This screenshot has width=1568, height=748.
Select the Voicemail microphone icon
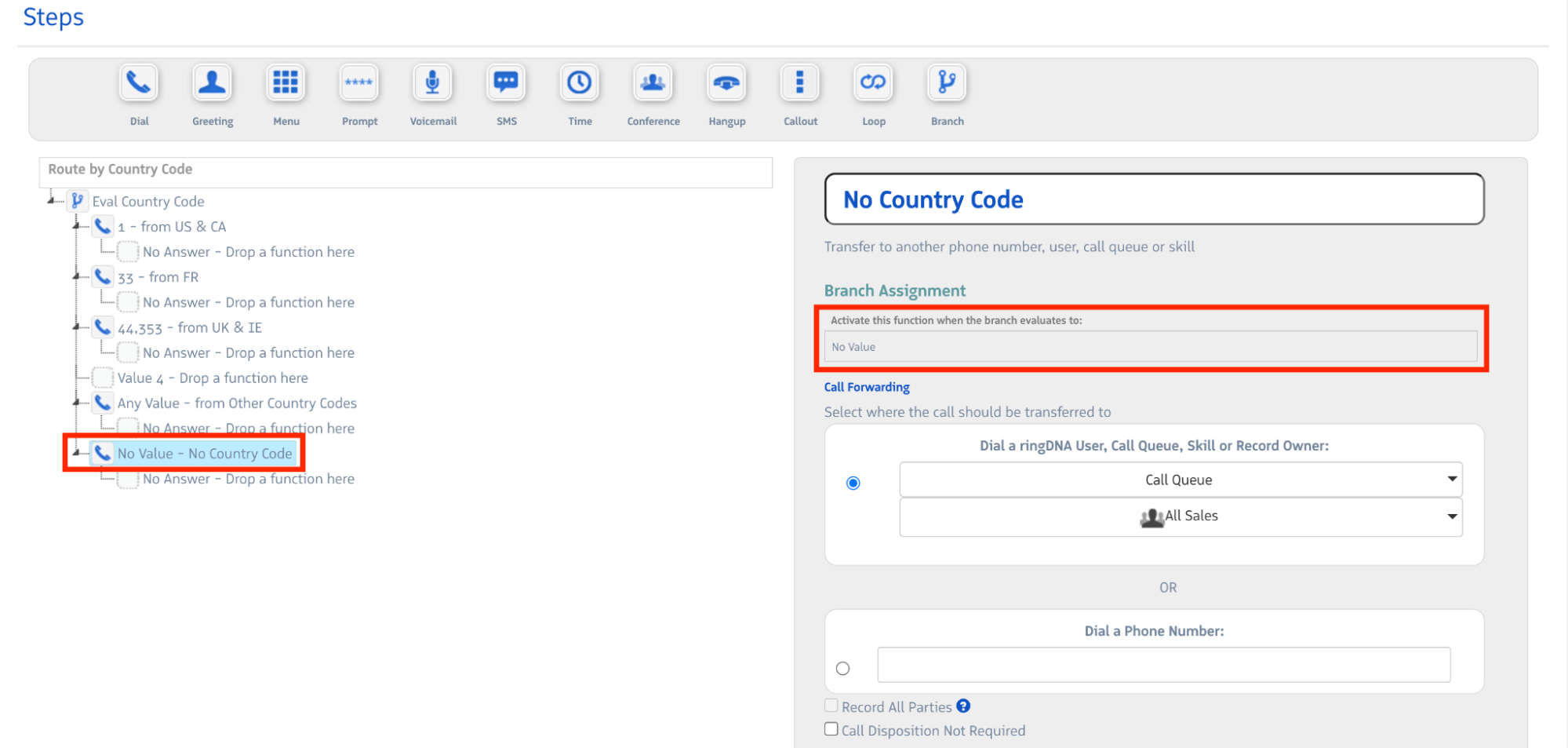[x=432, y=83]
